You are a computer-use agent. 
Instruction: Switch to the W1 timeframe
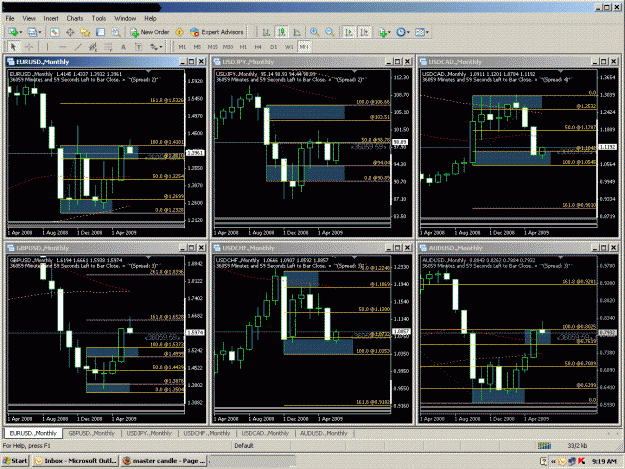289,47
